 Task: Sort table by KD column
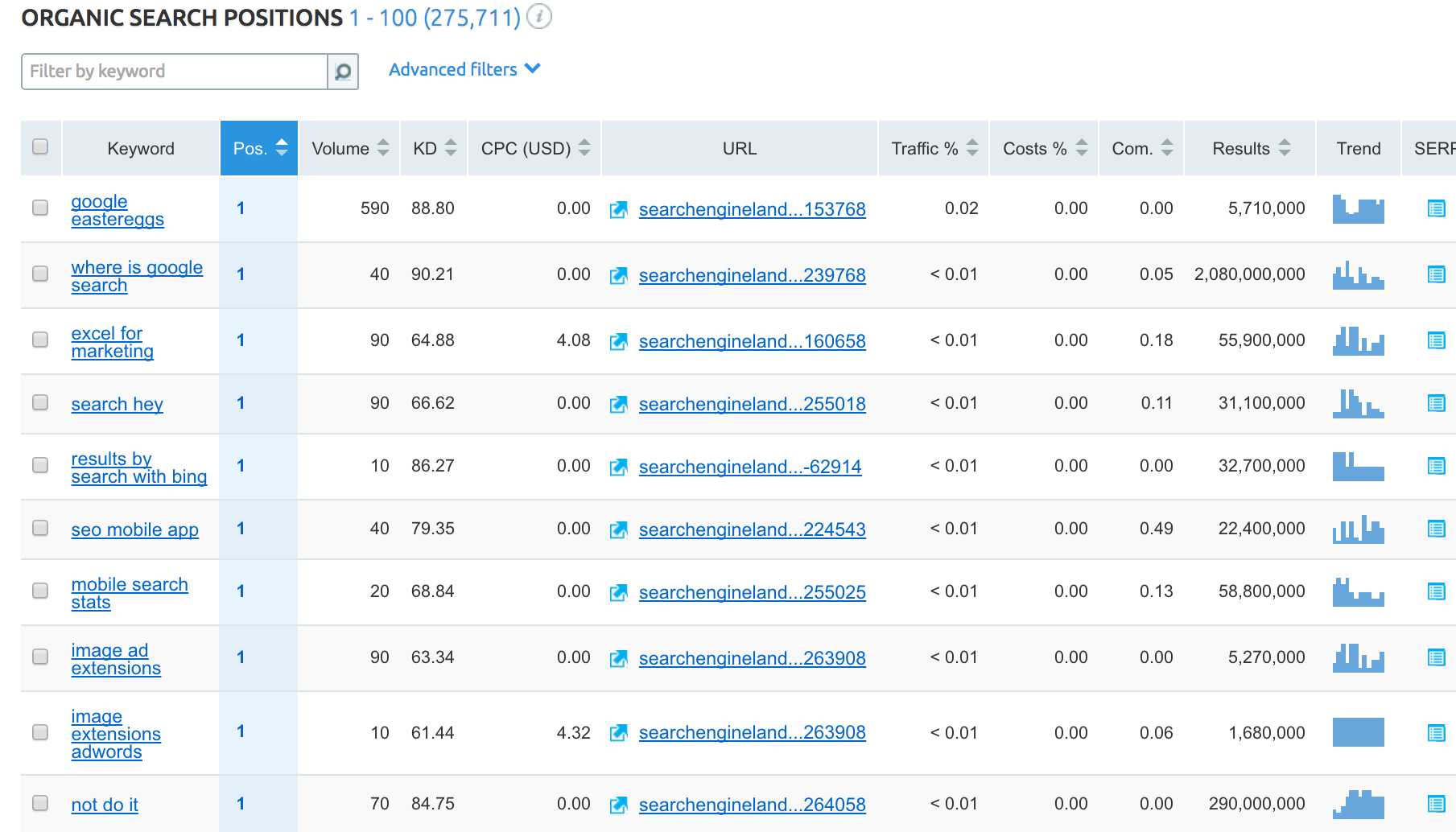tap(435, 148)
